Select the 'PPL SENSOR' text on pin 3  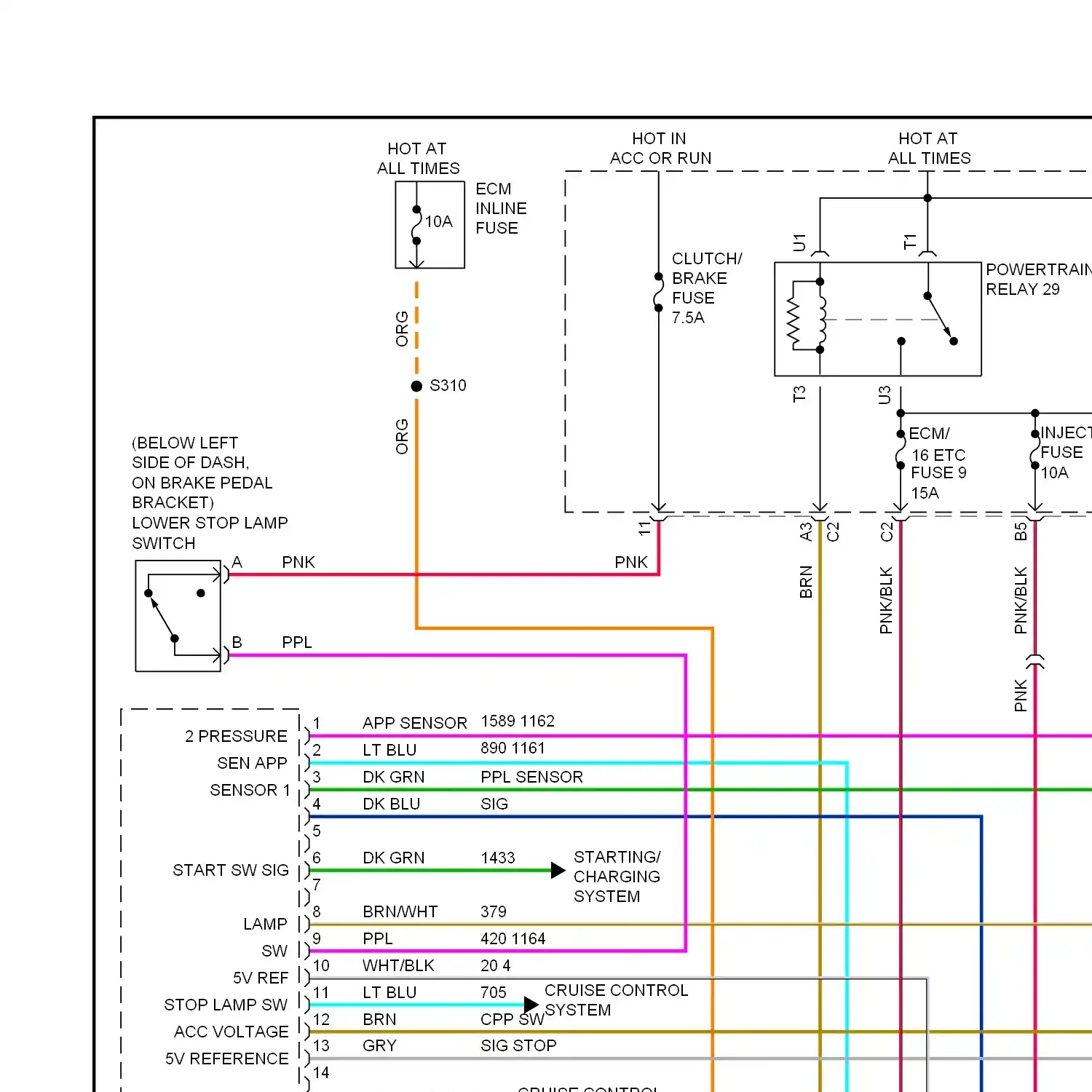pos(531,777)
